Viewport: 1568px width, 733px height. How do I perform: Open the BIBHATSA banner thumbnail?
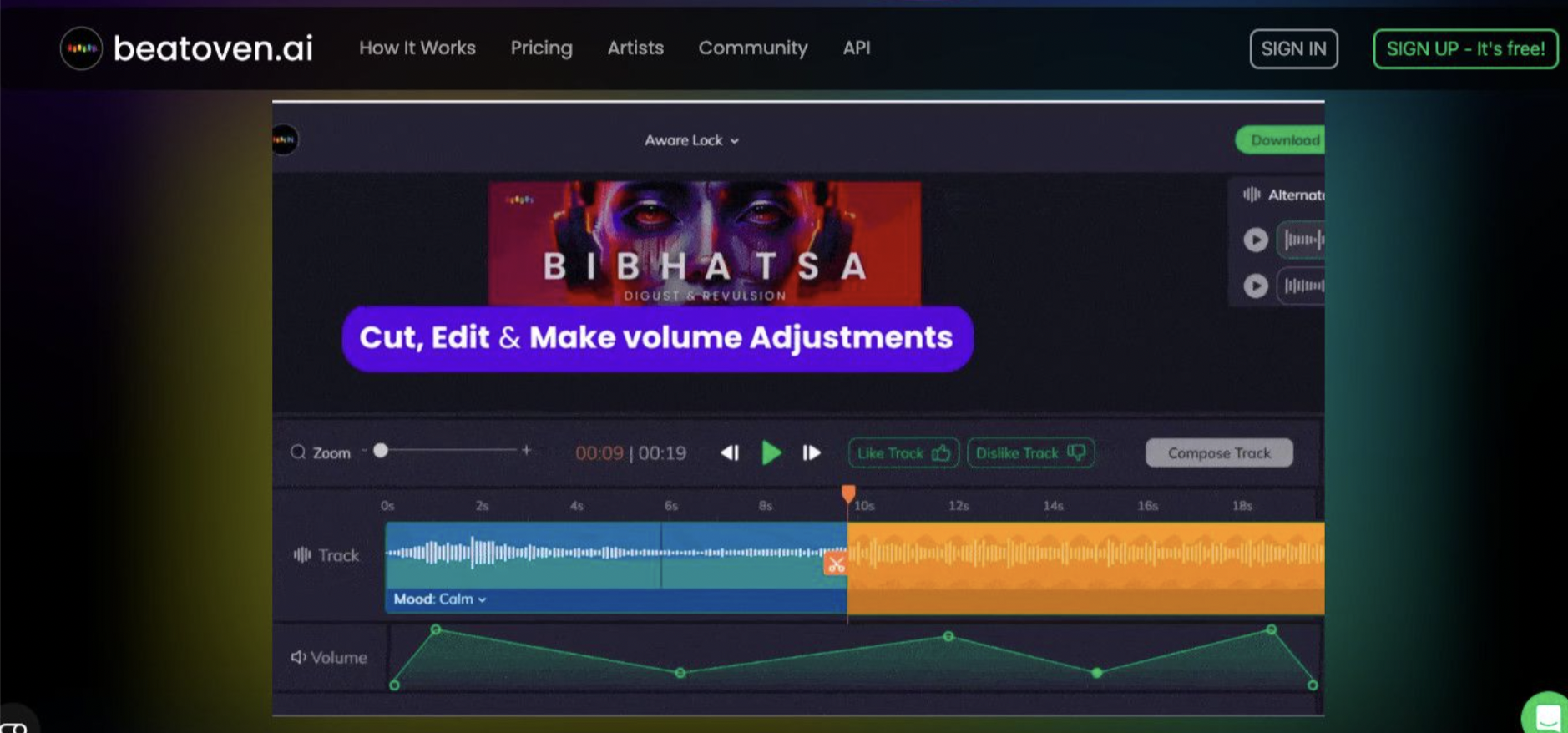[705, 243]
